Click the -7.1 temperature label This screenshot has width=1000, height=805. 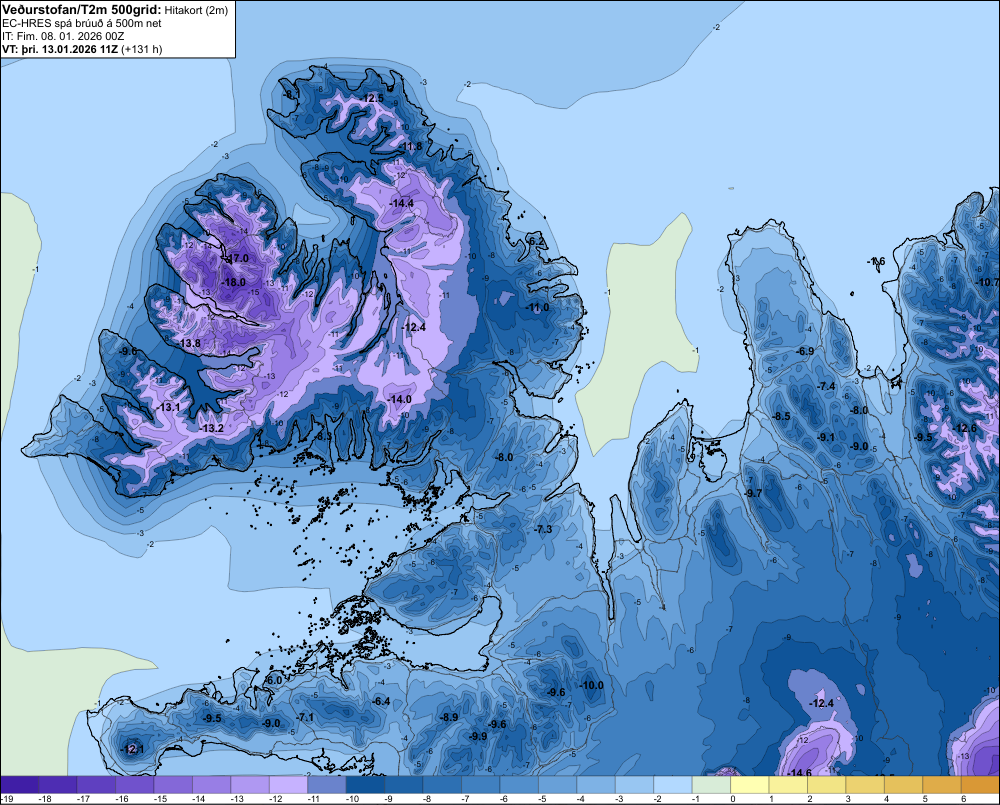(x=305, y=718)
